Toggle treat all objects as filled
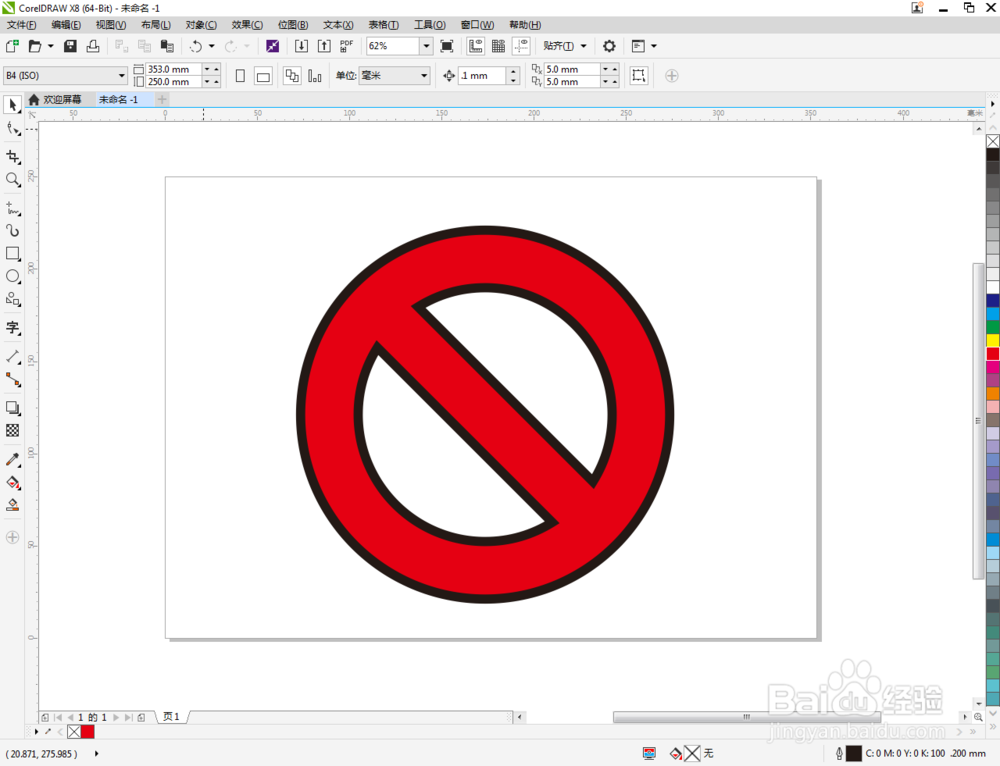 [x=638, y=75]
